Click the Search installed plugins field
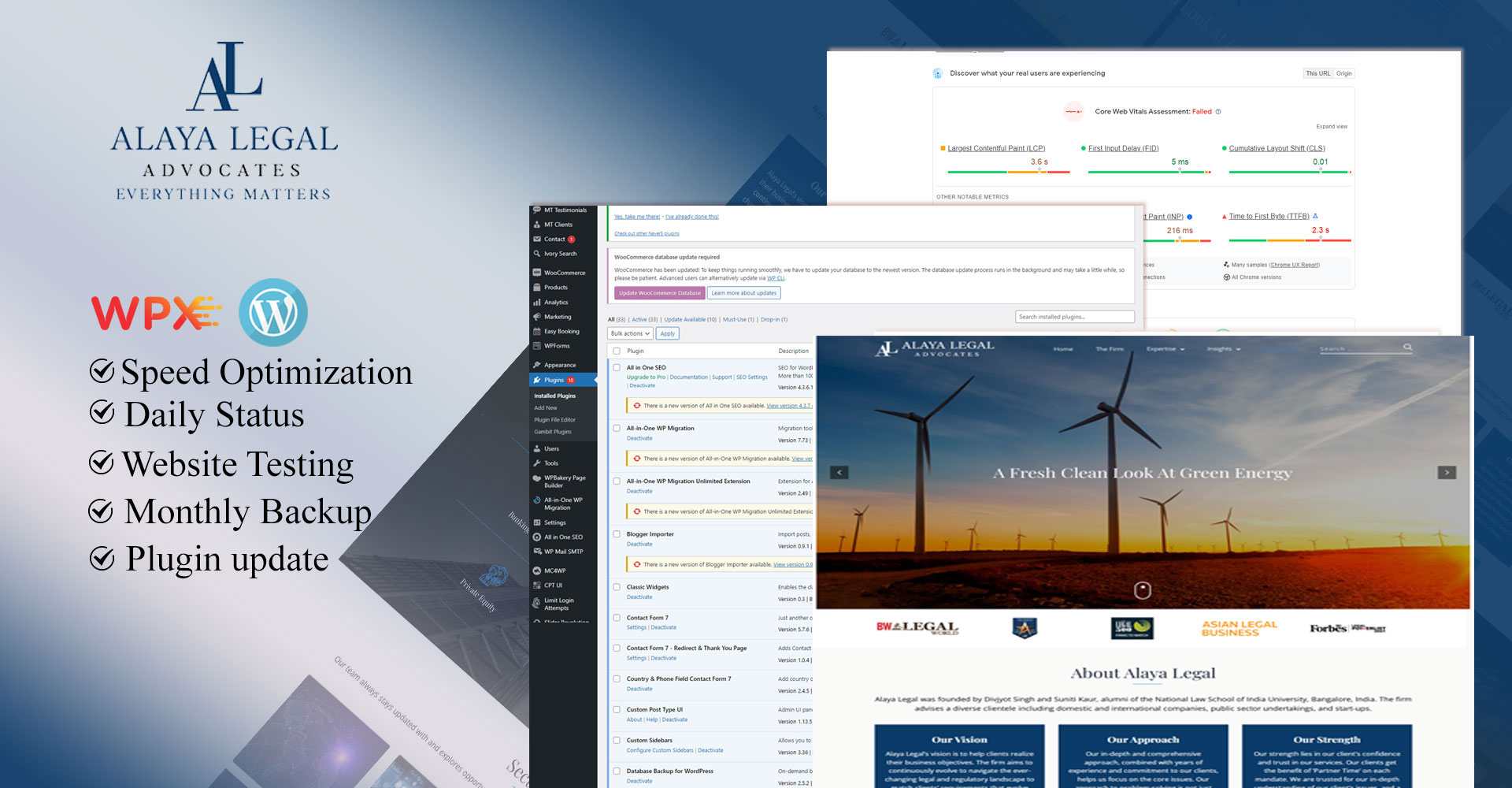This screenshot has height=788, width=1512. (1075, 317)
